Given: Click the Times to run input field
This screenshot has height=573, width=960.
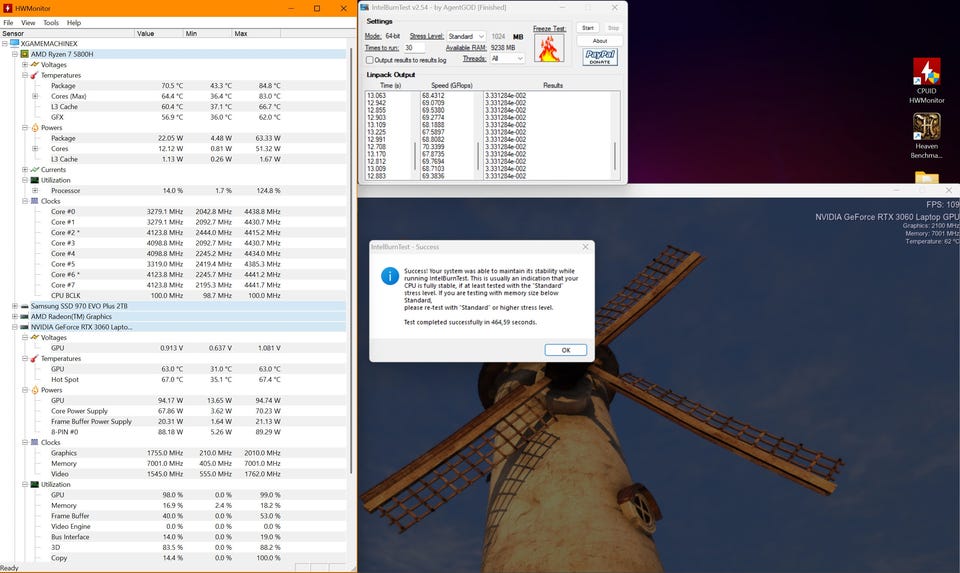Looking at the screenshot, I should click(414, 48).
